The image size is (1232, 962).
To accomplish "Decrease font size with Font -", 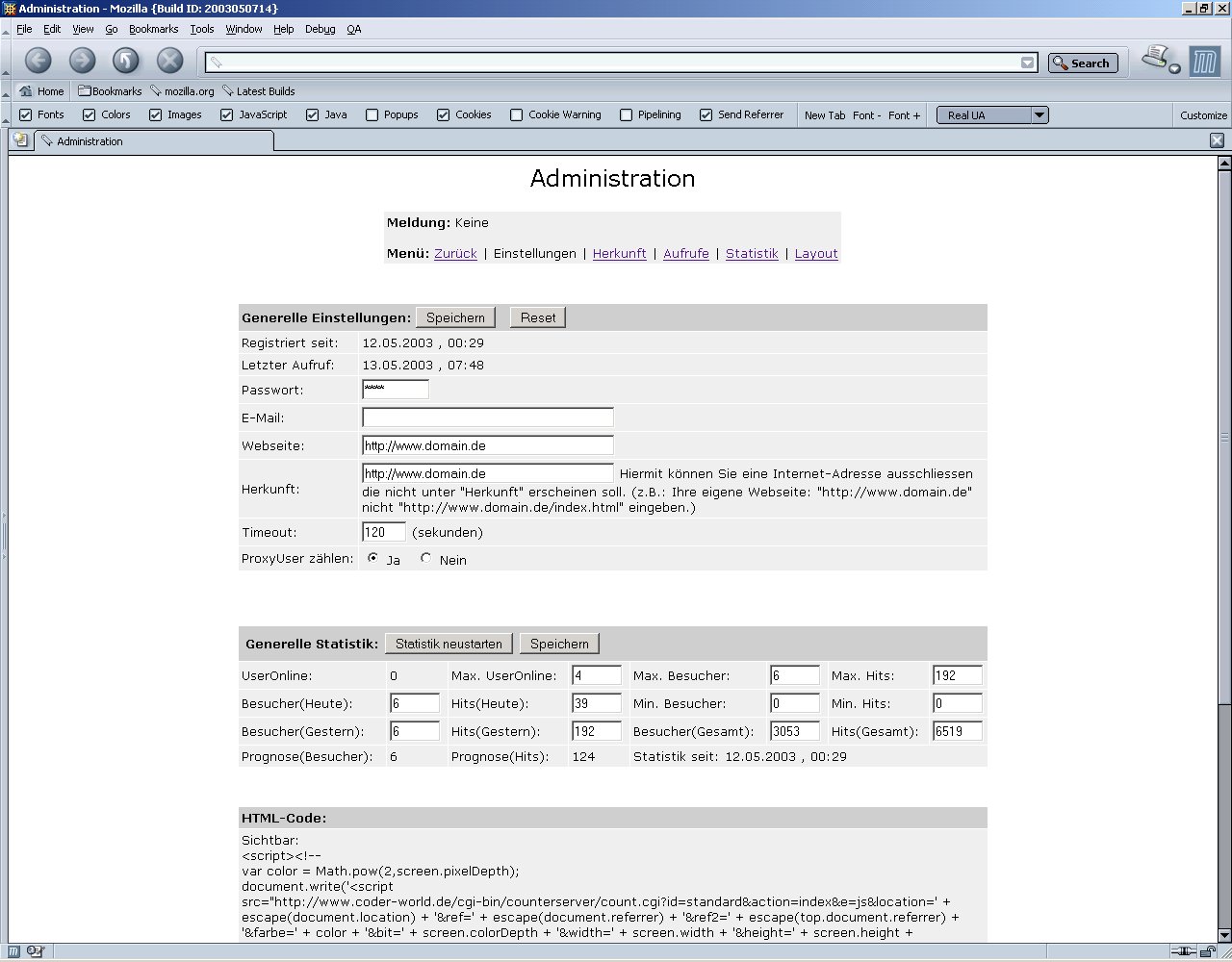I will (866, 115).
